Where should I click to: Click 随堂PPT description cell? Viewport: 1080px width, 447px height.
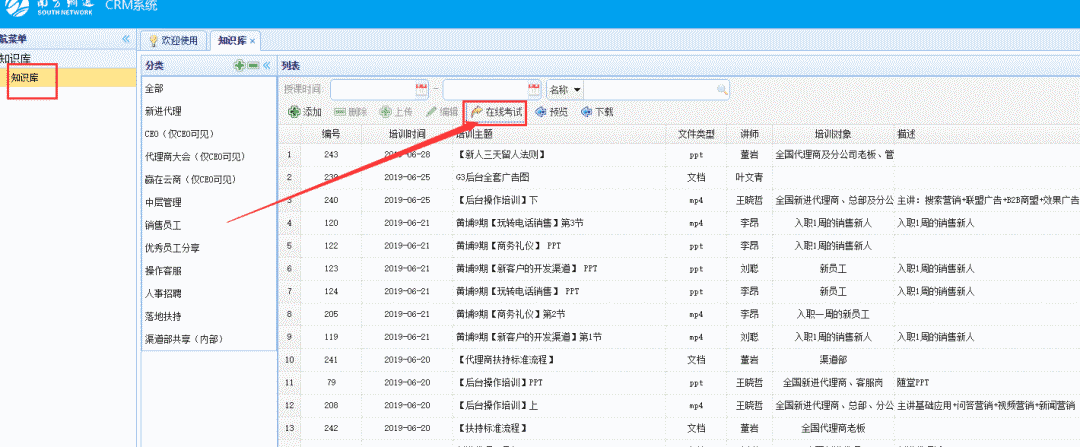point(913,382)
